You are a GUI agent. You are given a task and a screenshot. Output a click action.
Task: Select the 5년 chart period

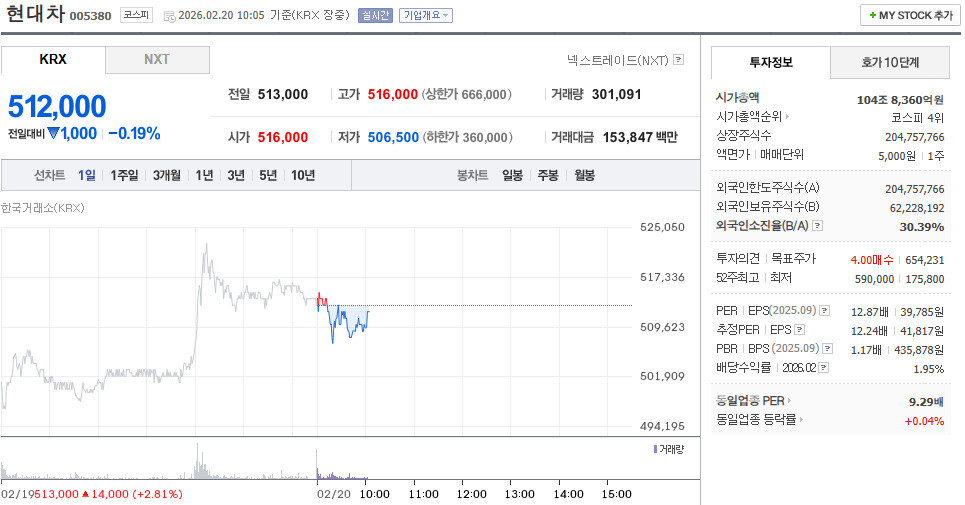coord(268,175)
